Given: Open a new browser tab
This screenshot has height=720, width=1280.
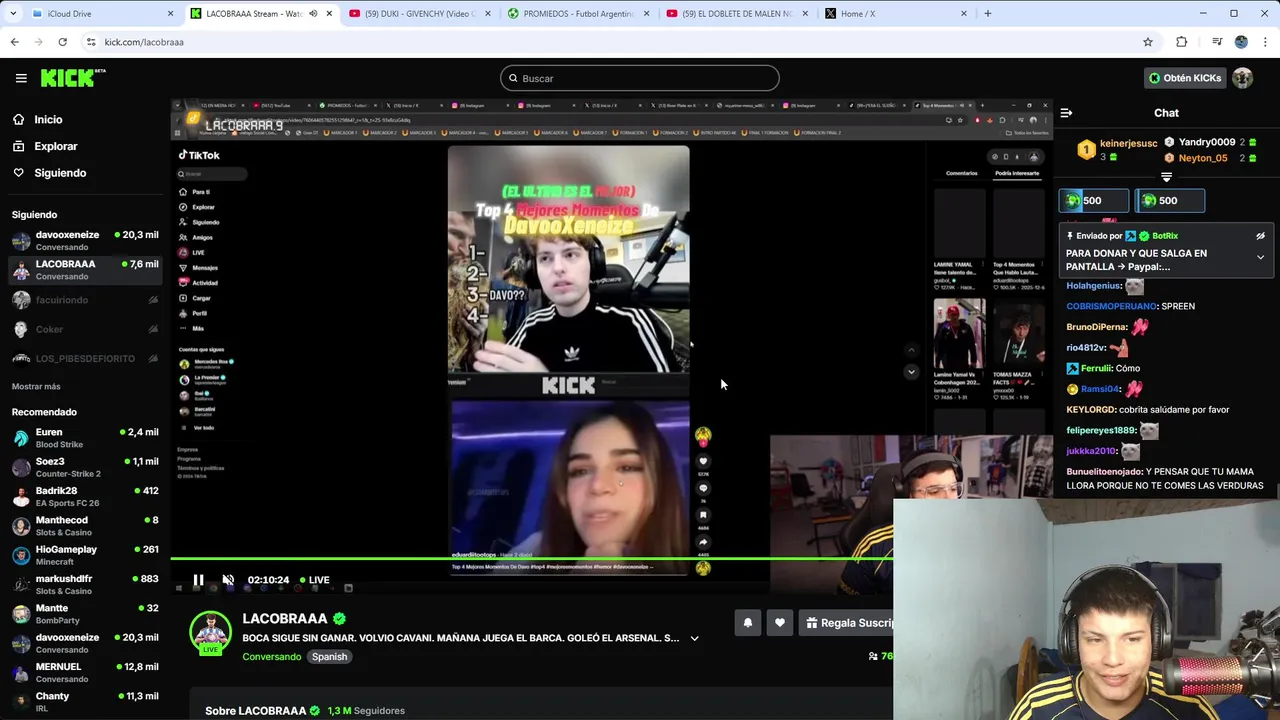Looking at the screenshot, I should 988,14.
